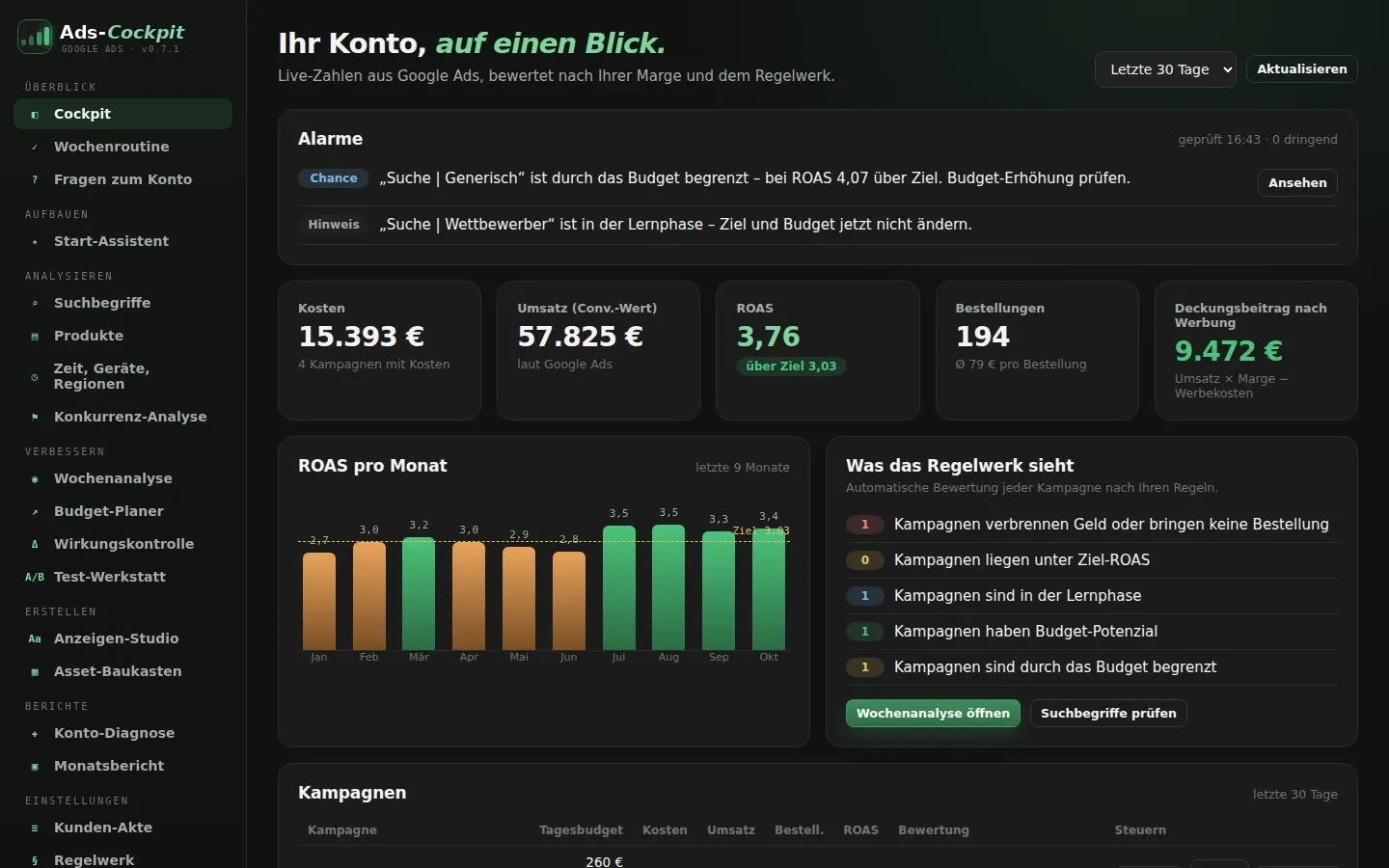This screenshot has width=1389, height=868.
Task: Click the arrow icon for Budget-Planer
Action: click(x=35, y=511)
